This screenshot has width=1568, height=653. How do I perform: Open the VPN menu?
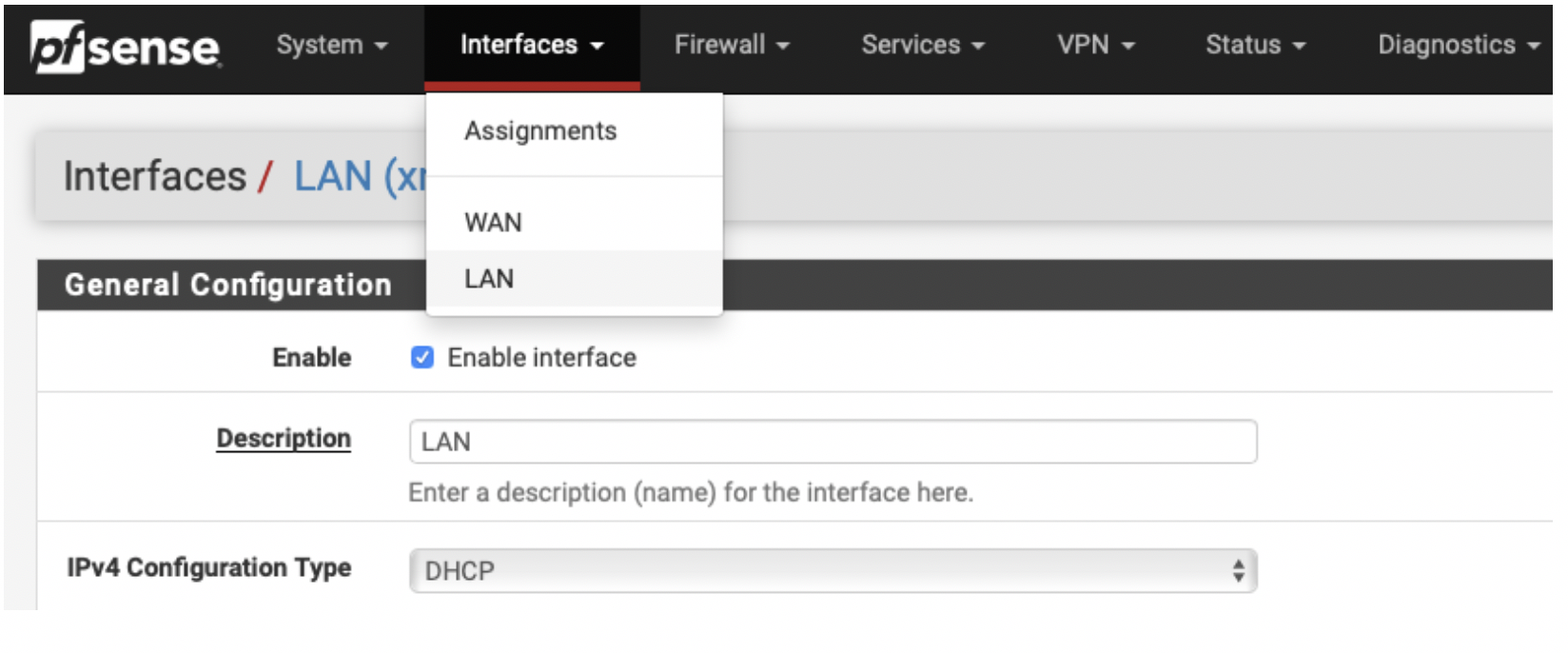click(x=1095, y=45)
